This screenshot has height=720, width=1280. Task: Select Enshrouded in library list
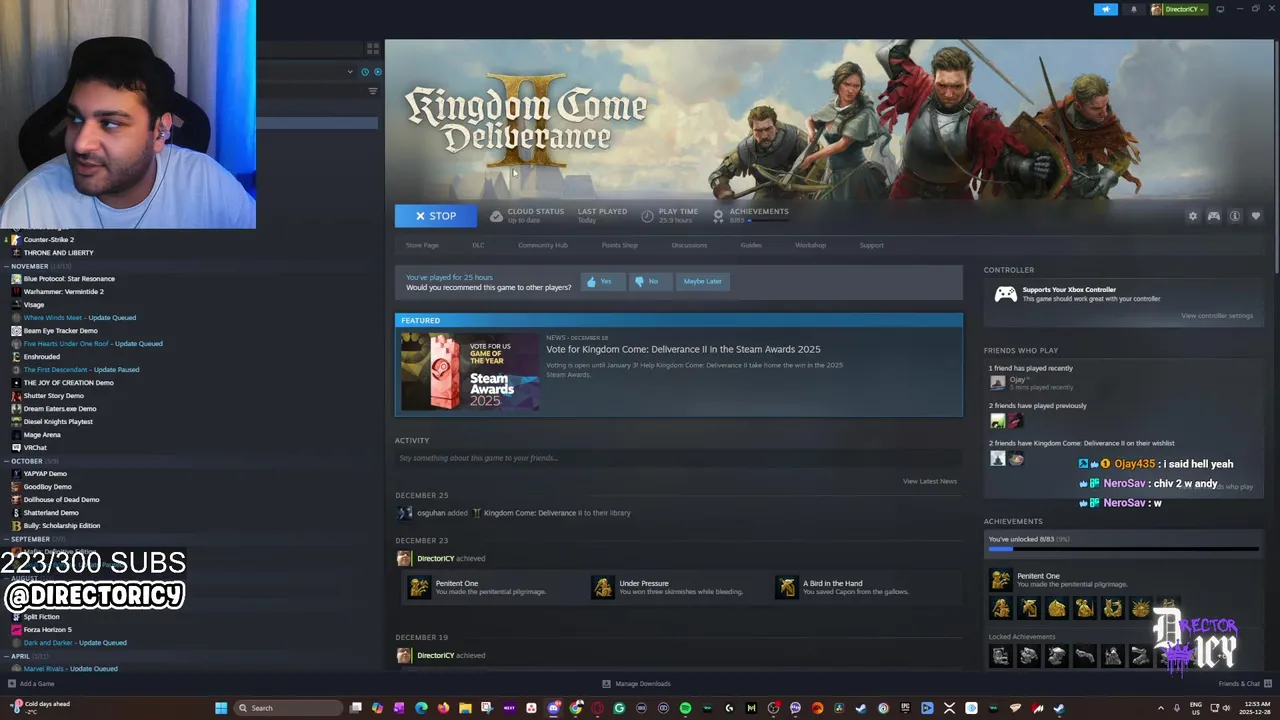tap(41, 357)
